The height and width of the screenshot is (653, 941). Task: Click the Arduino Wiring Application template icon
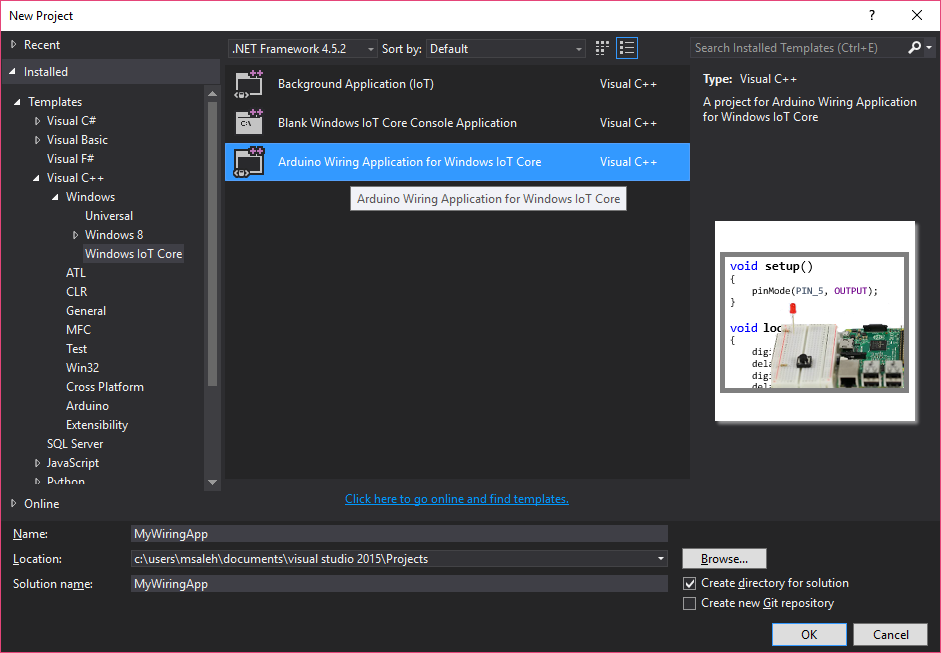[248, 162]
